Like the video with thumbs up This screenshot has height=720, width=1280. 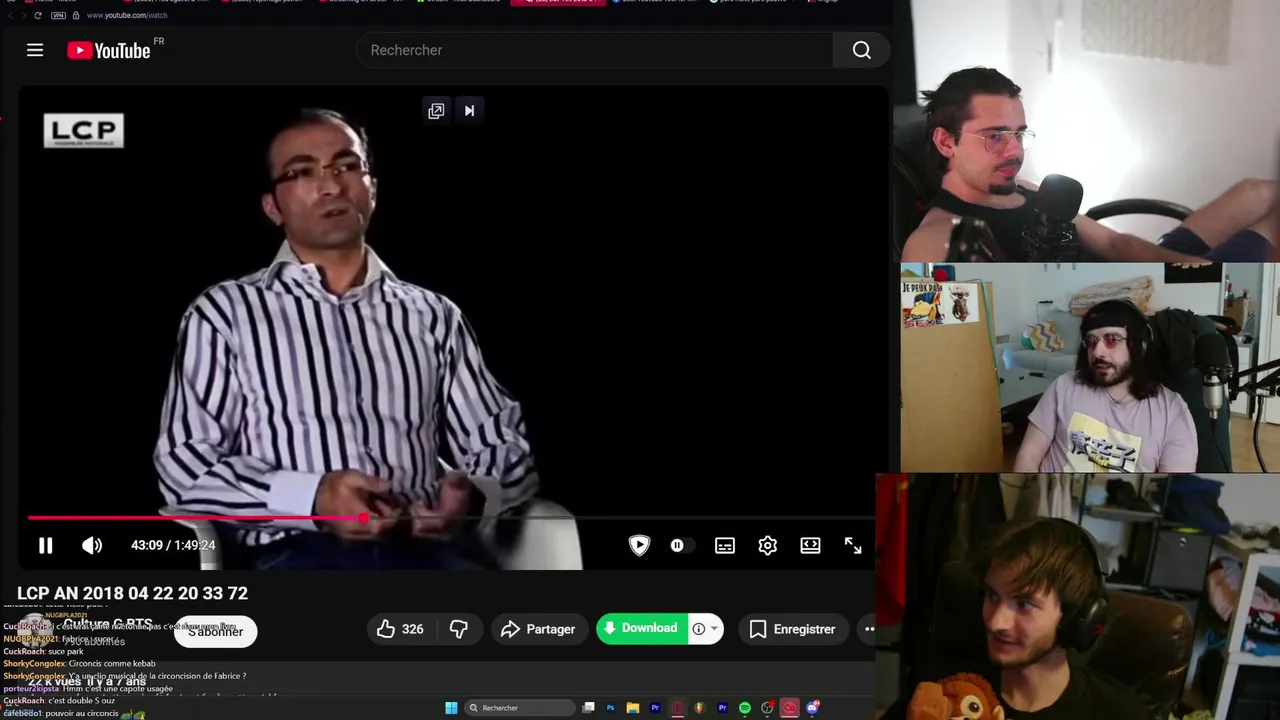pos(400,629)
